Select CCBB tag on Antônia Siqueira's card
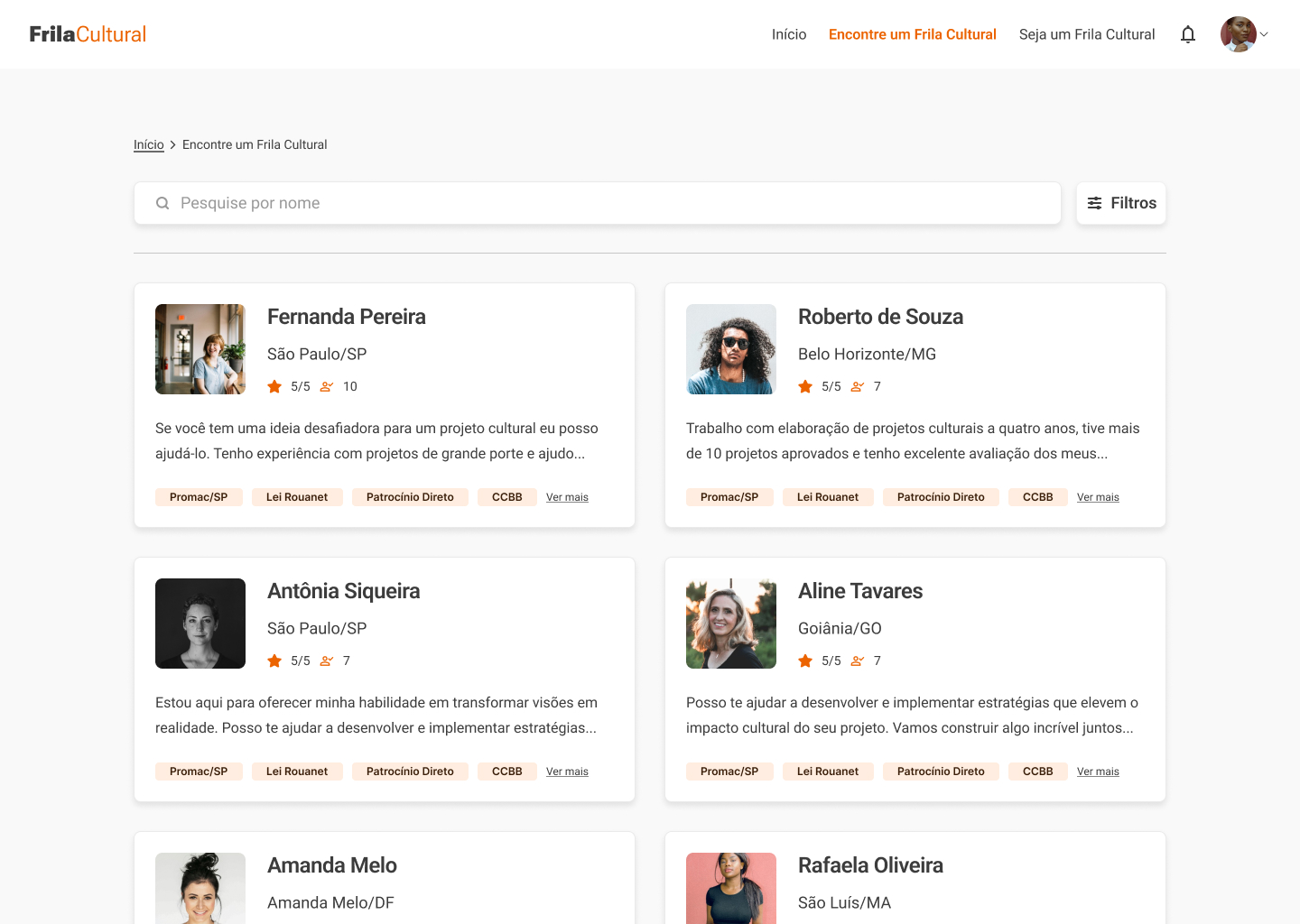The width and height of the screenshot is (1300, 924). pos(507,772)
